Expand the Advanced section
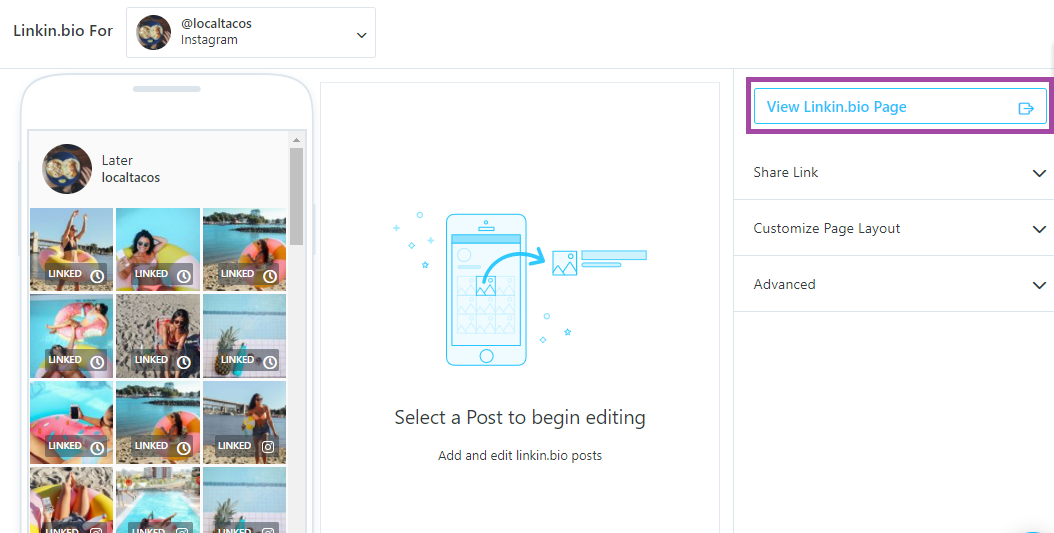This screenshot has width=1054, height=533. (1039, 285)
